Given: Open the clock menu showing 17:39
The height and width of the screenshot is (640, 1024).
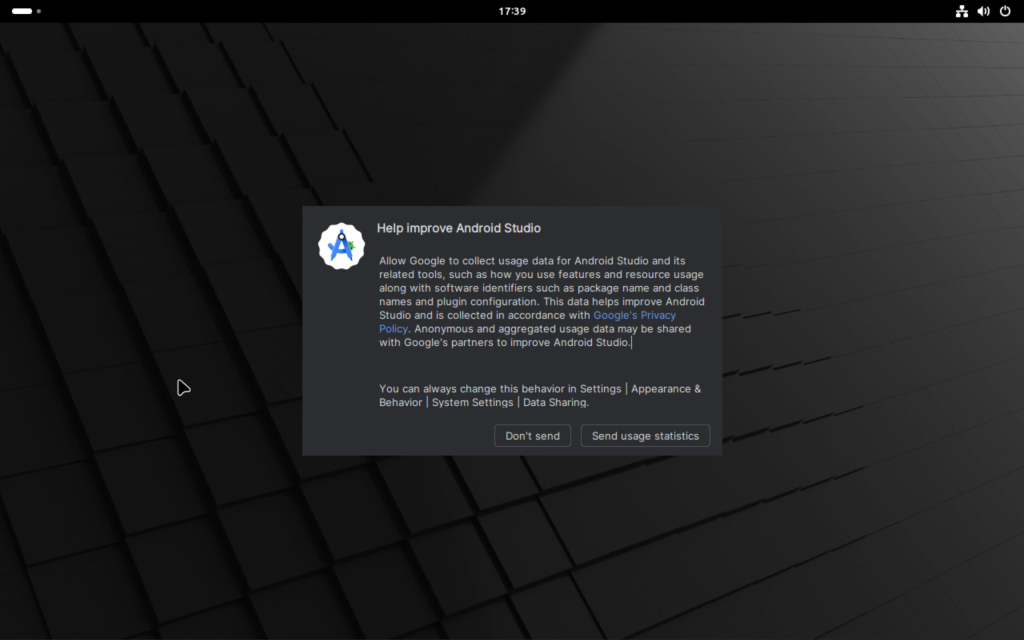Looking at the screenshot, I should point(511,11).
